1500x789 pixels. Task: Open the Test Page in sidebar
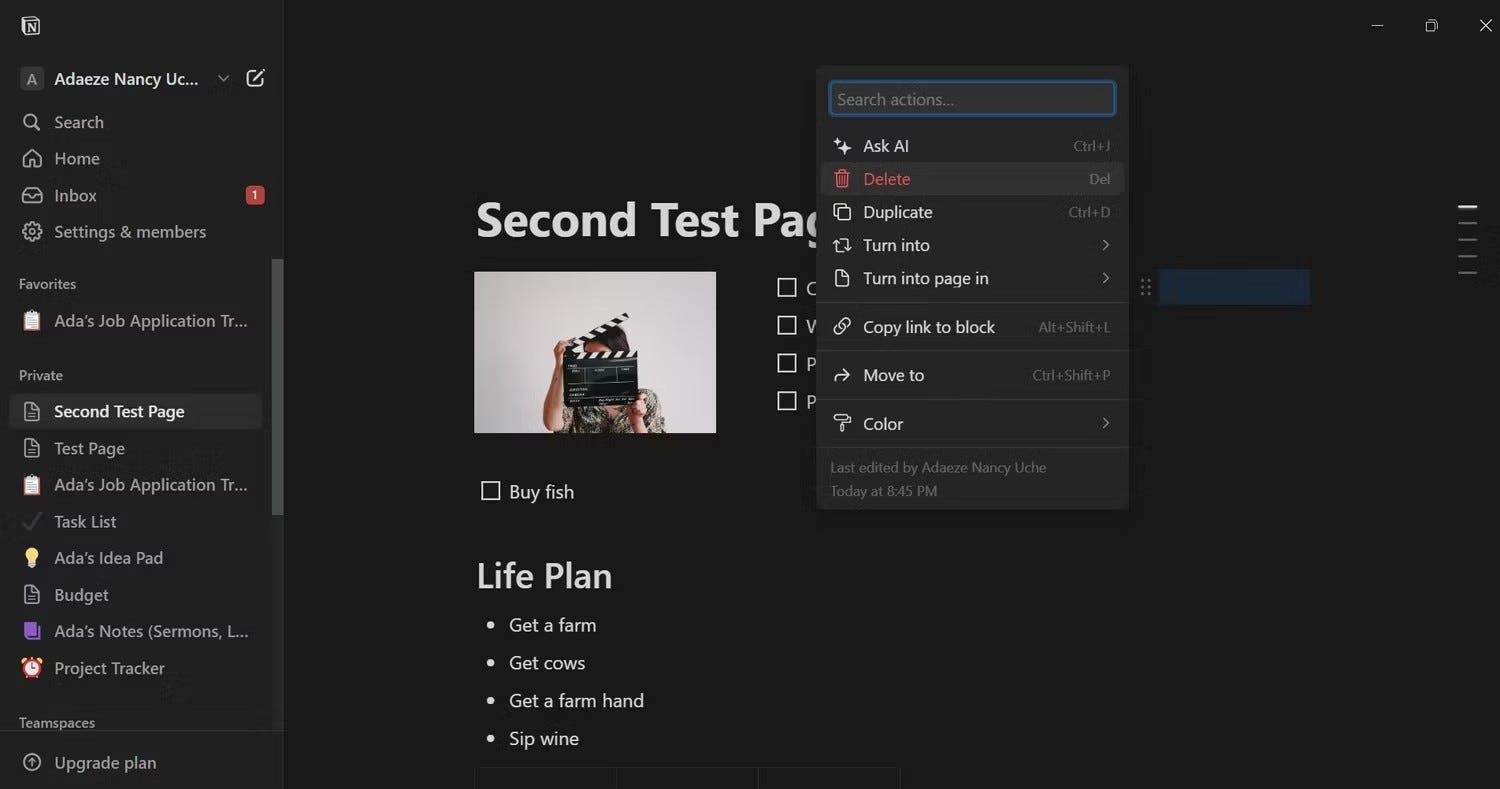(x=89, y=448)
